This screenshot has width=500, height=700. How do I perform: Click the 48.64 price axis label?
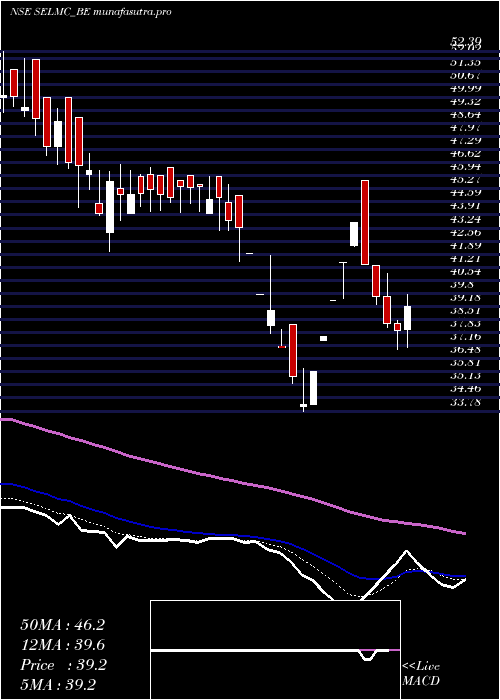click(464, 114)
